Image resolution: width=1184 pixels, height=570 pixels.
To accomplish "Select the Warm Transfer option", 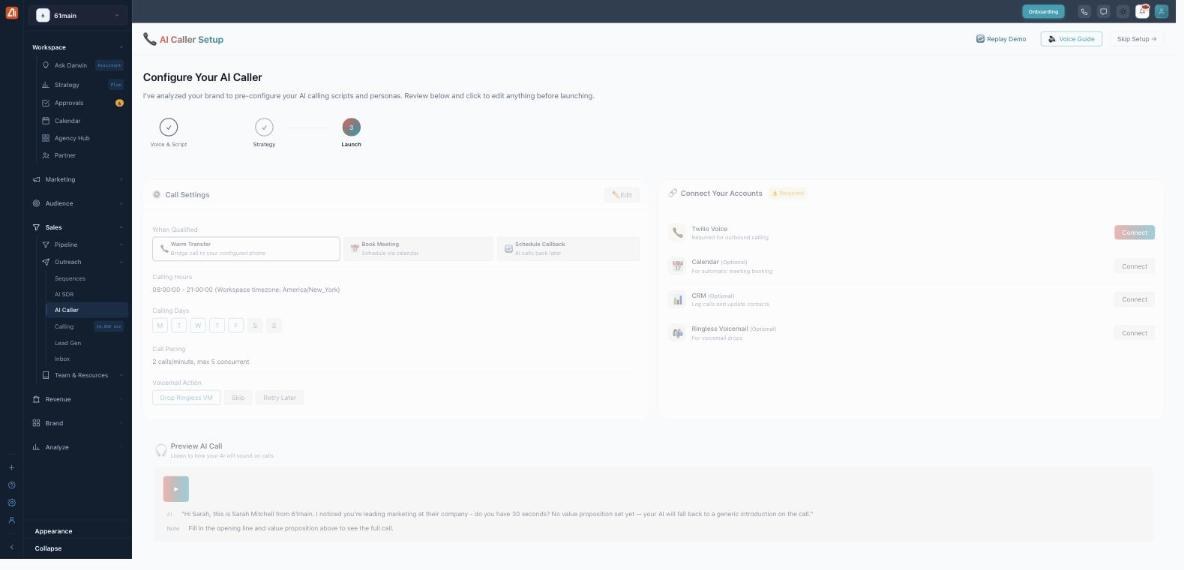I will click(x=246, y=248).
